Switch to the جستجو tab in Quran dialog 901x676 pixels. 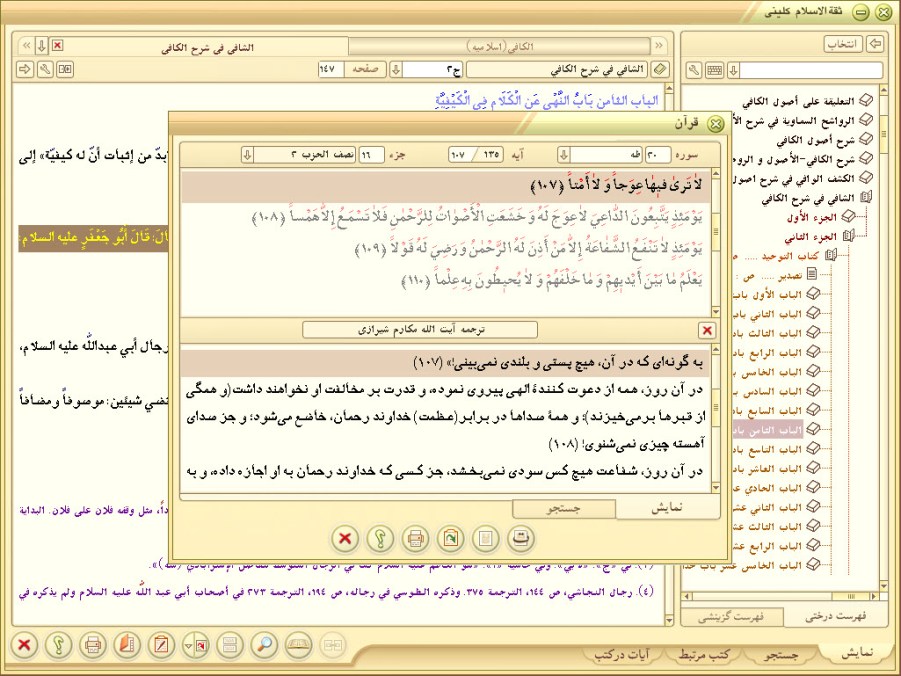pyautogui.click(x=563, y=509)
